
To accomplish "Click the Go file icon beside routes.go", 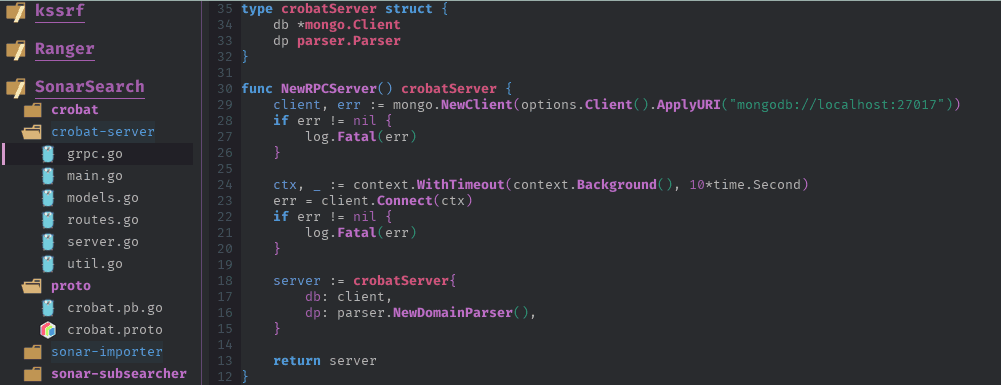I will tap(48, 220).
